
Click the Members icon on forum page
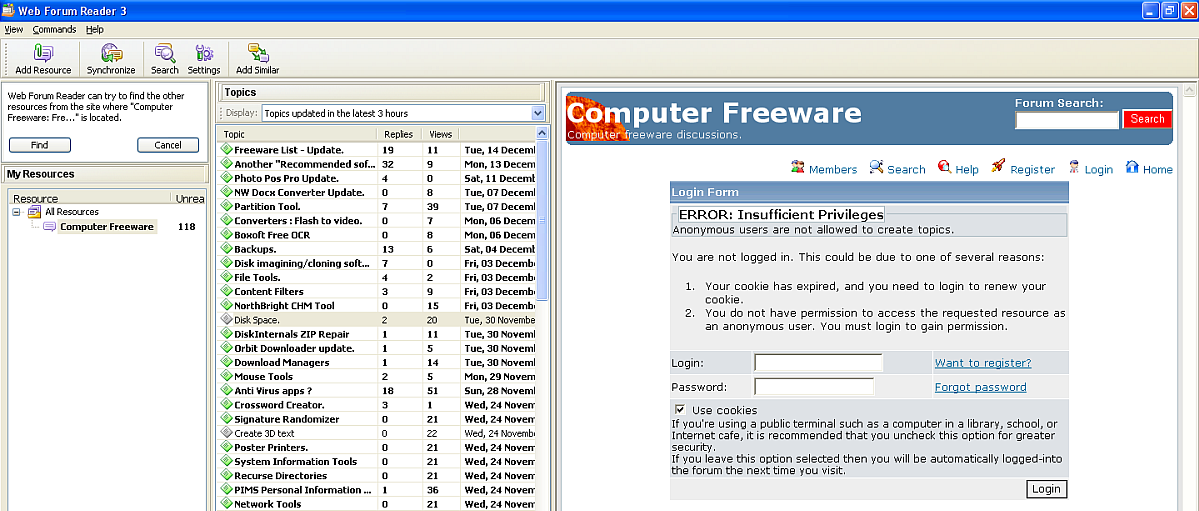[798, 167]
